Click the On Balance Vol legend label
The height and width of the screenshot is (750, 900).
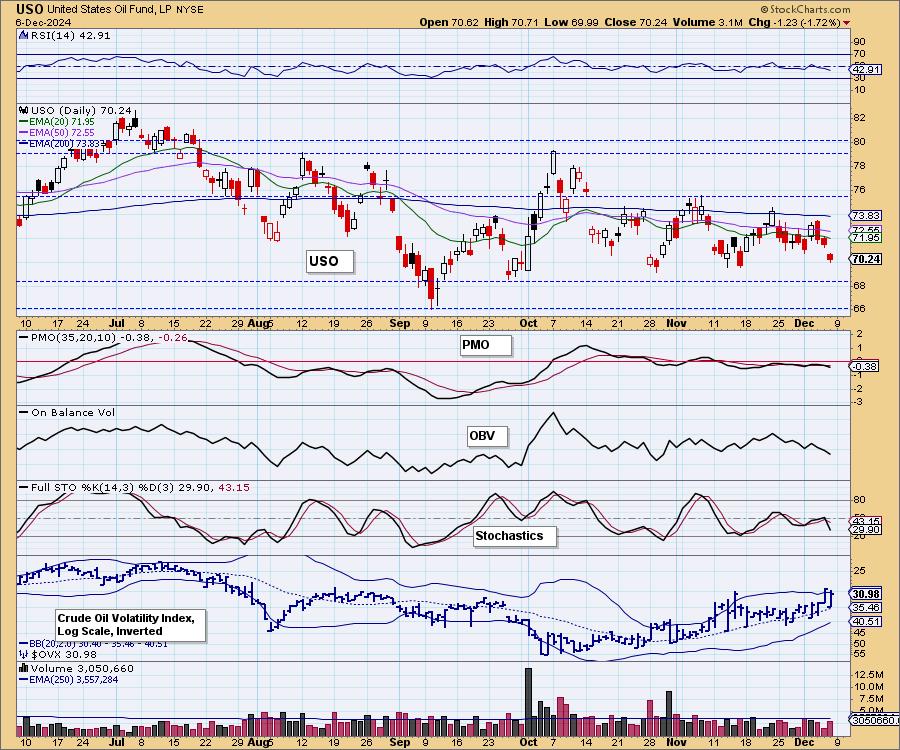pyautogui.click(x=73, y=413)
